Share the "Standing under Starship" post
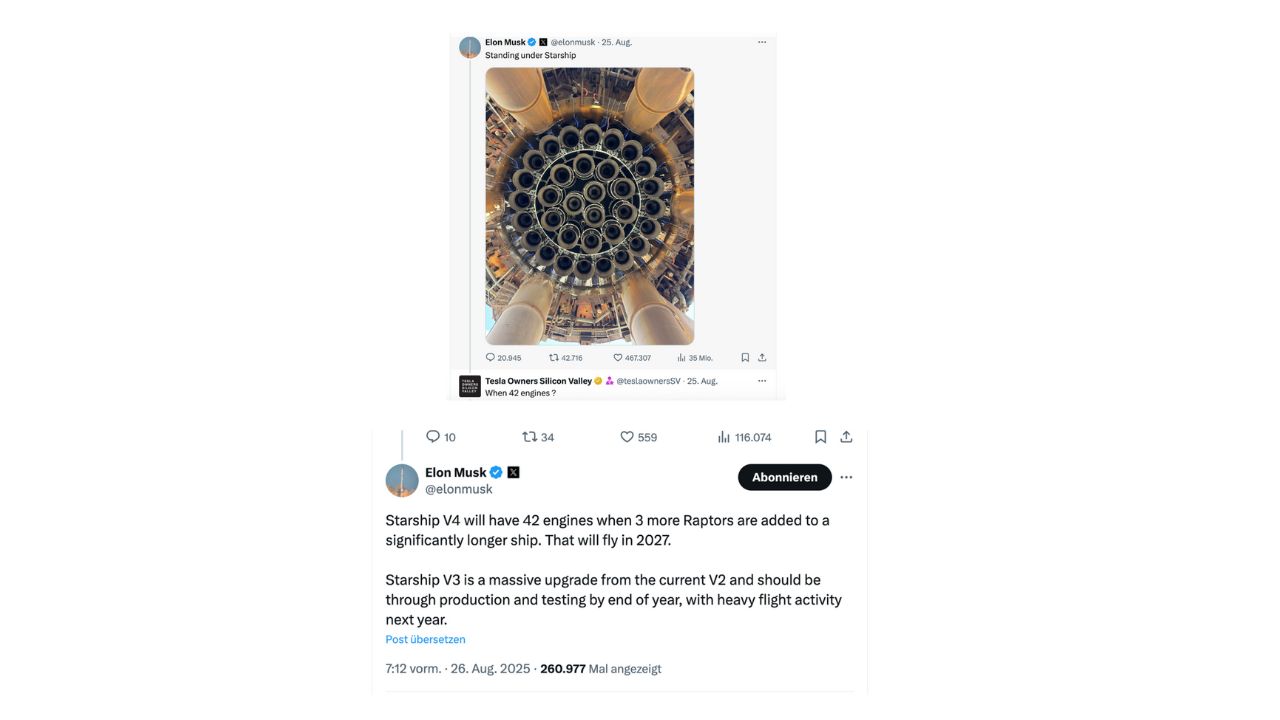The width and height of the screenshot is (1280, 720). click(762, 358)
